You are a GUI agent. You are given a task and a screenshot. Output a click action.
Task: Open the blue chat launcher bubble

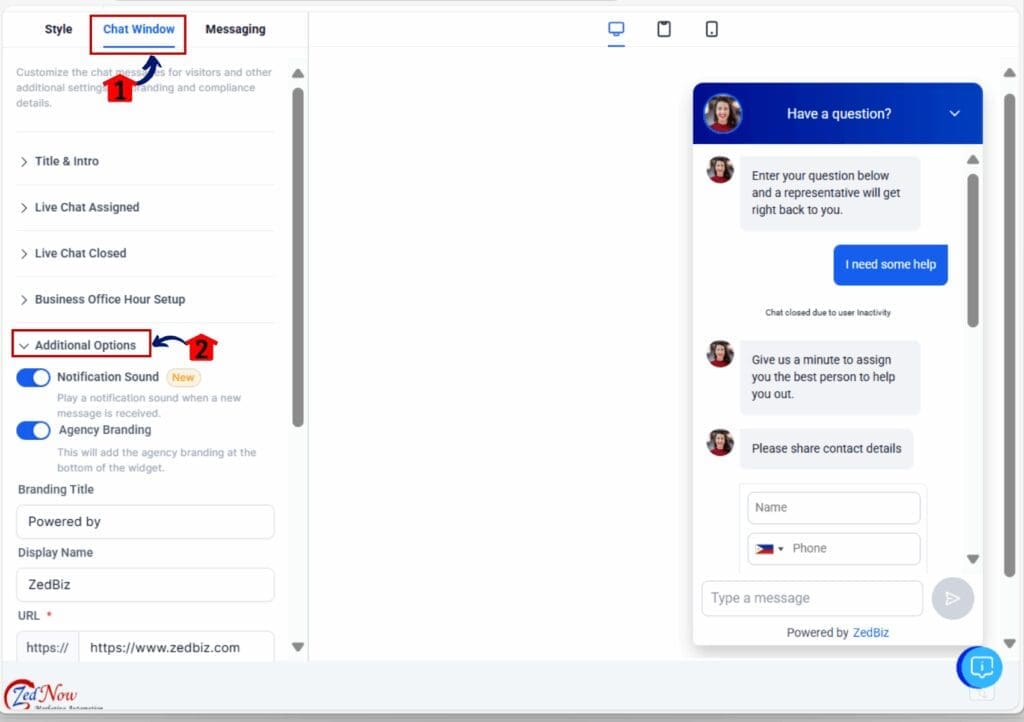981,667
